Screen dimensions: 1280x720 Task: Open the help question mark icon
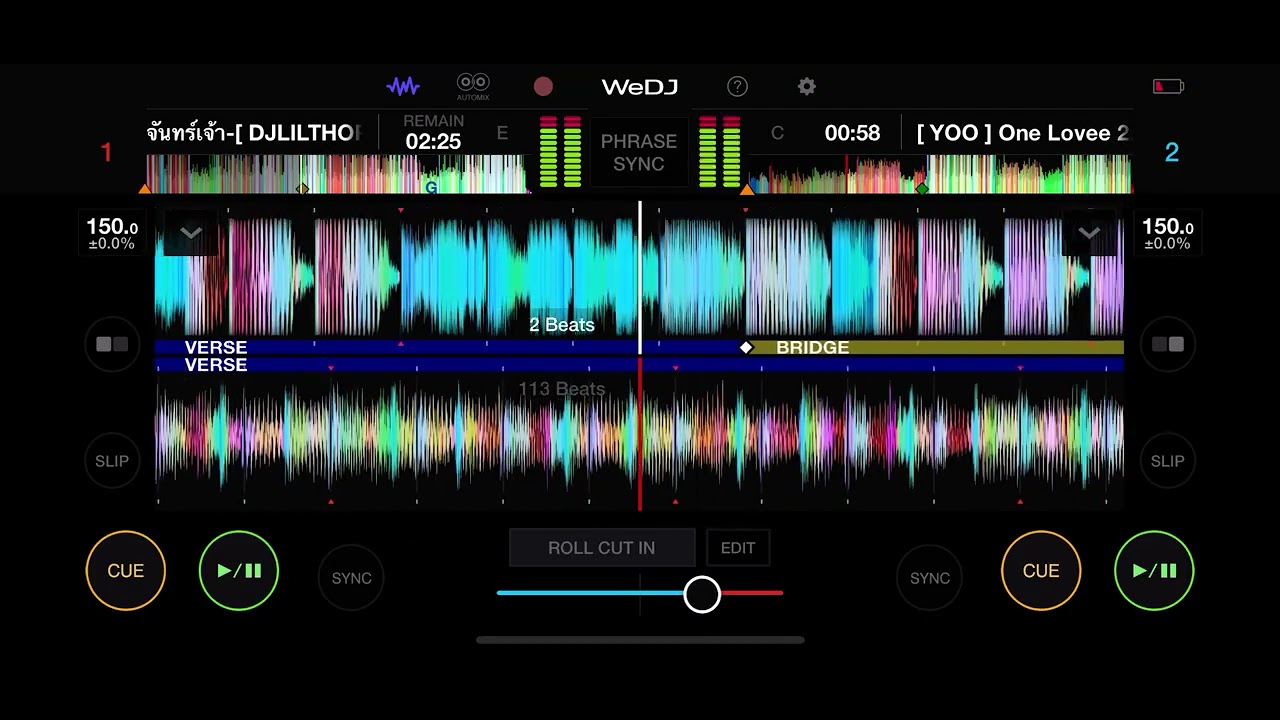tap(737, 87)
